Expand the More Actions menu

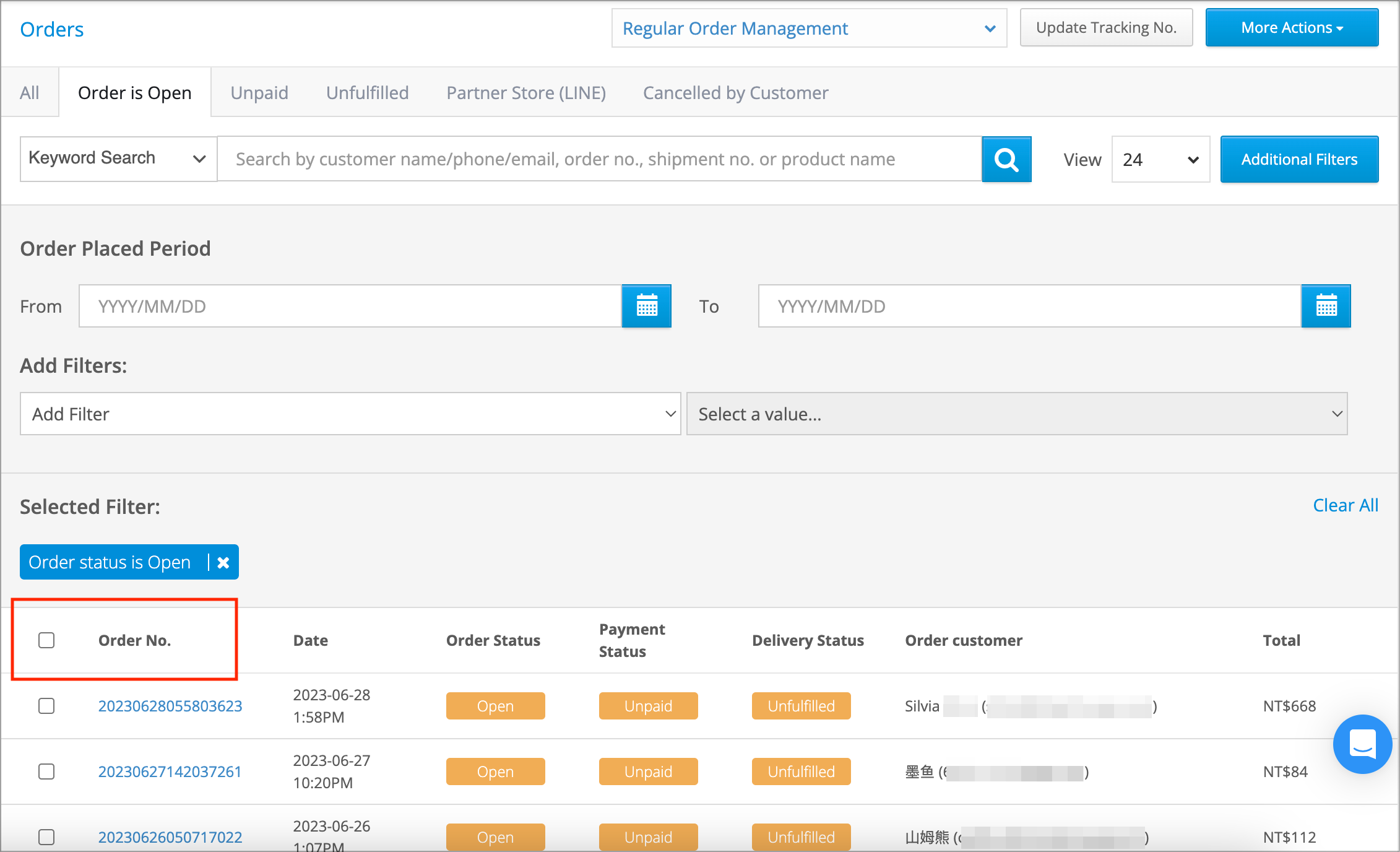coord(1291,27)
